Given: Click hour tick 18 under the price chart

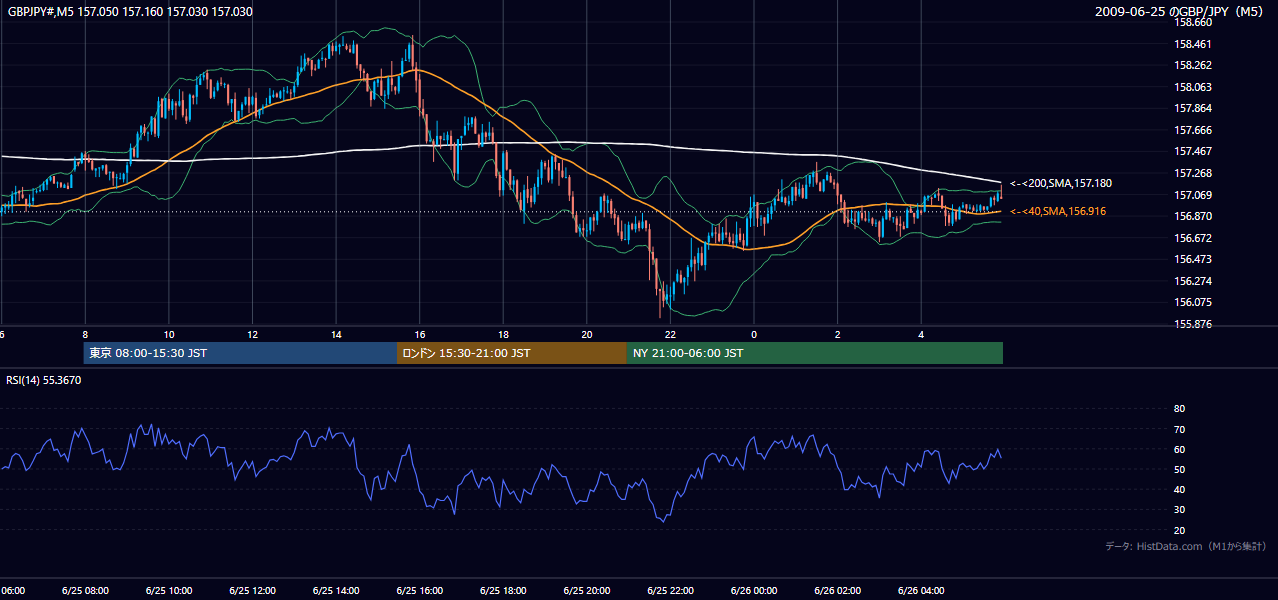Looking at the screenshot, I should pyautogui.click(x=503, y=335).
